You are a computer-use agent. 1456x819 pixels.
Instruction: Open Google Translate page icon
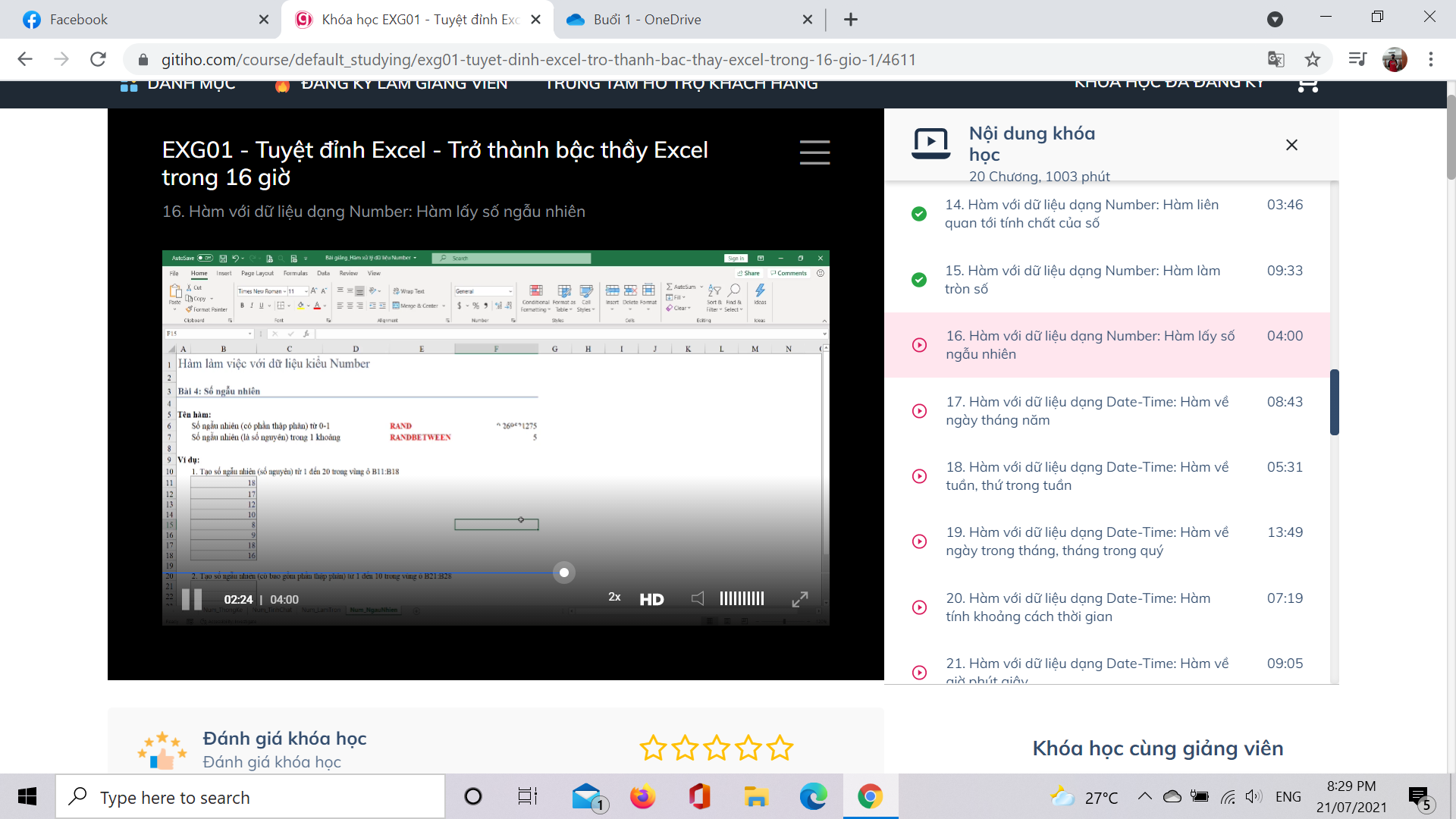[x=1276, y=59]
